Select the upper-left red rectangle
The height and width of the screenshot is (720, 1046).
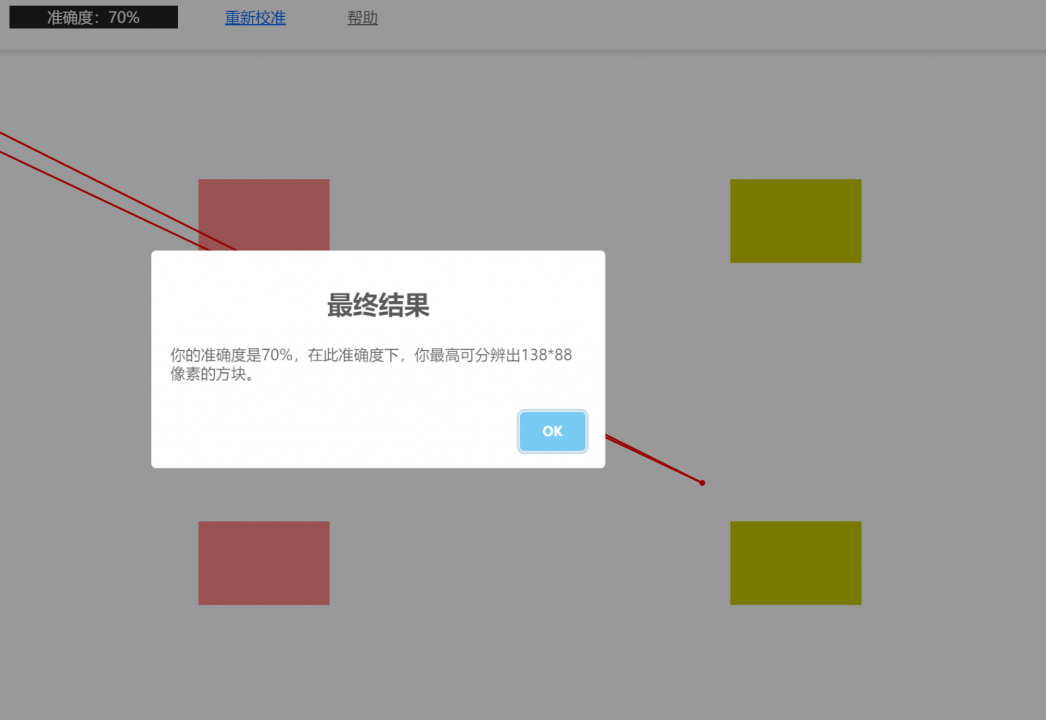pyautogui.click(x=263, y=210)
